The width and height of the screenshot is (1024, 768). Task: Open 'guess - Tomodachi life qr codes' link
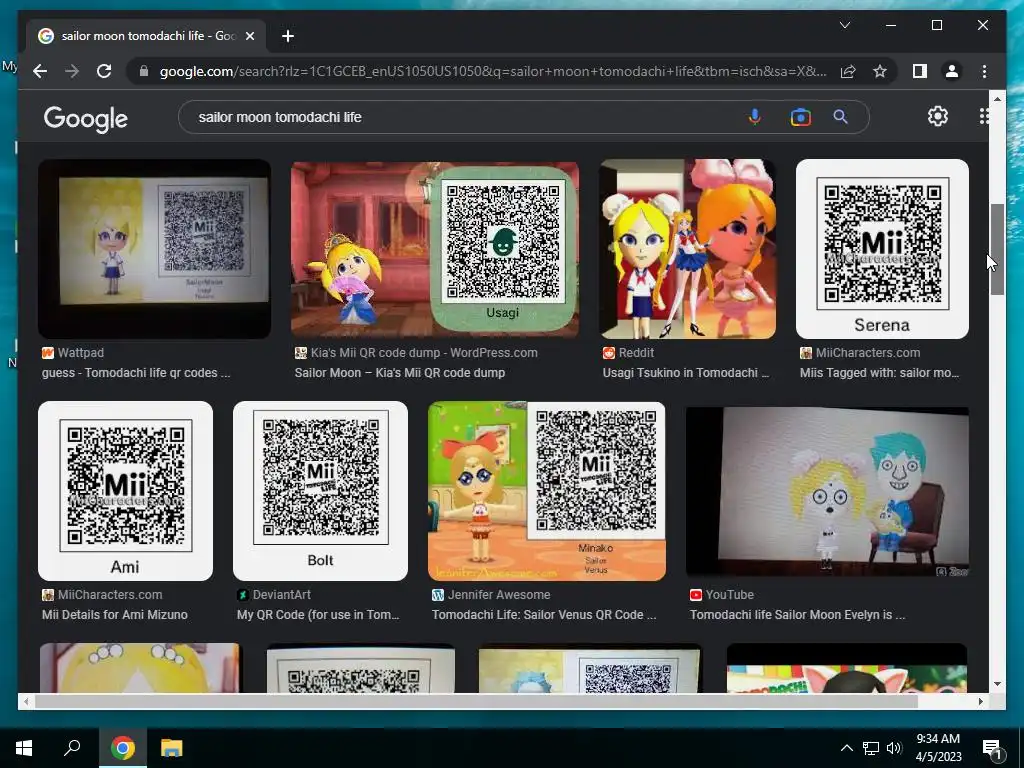point(136,373)
